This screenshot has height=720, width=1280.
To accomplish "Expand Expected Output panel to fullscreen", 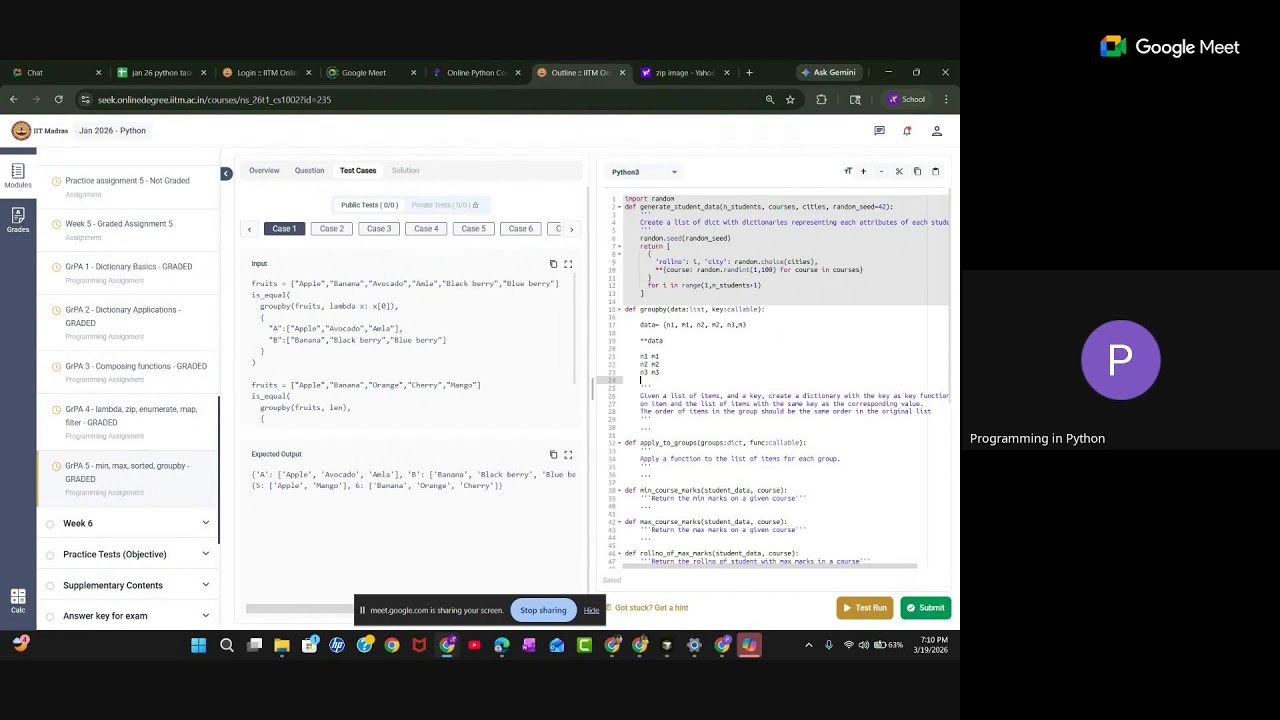I will point(568,454).
